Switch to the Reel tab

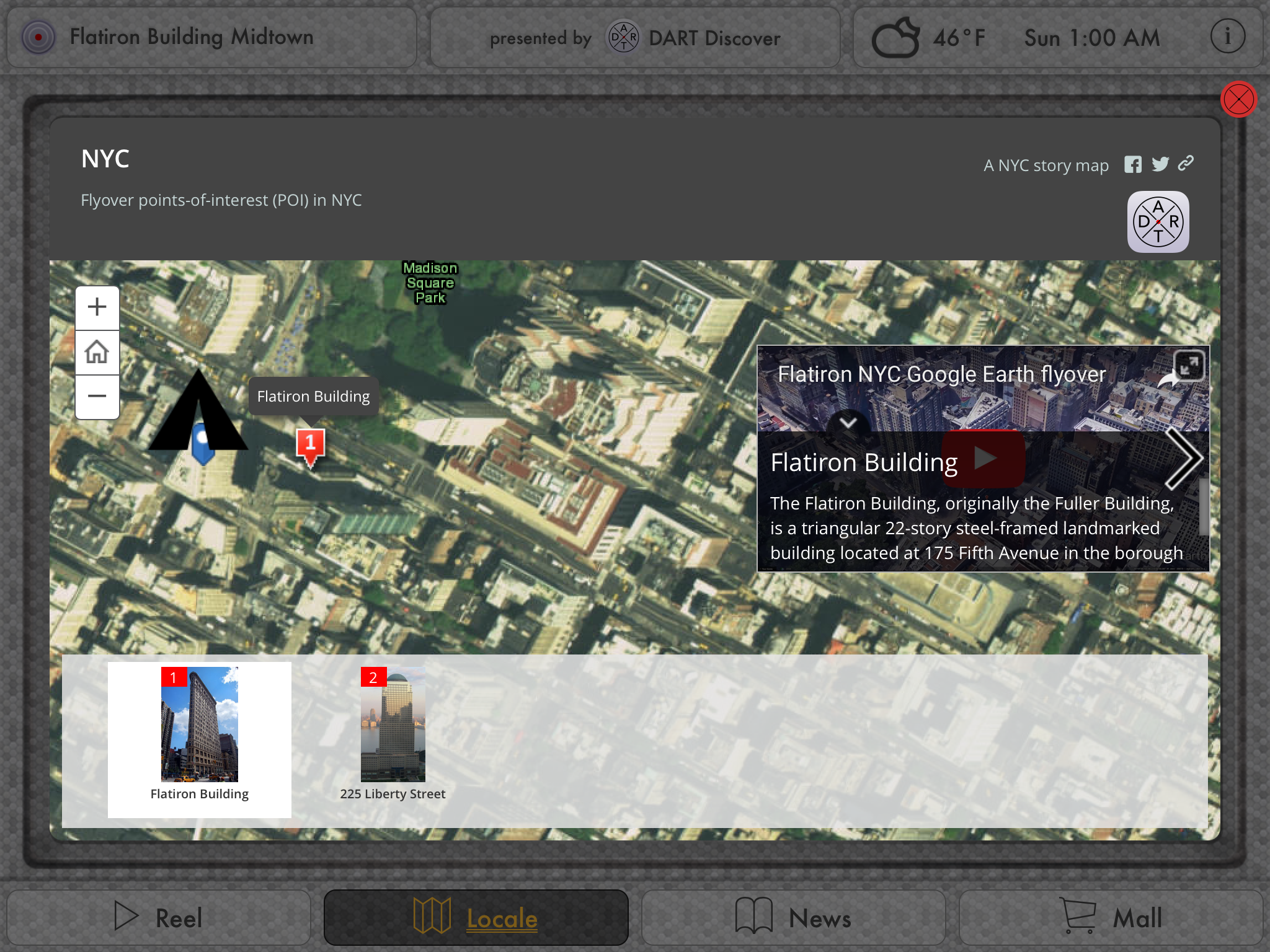tap(159, 917)
